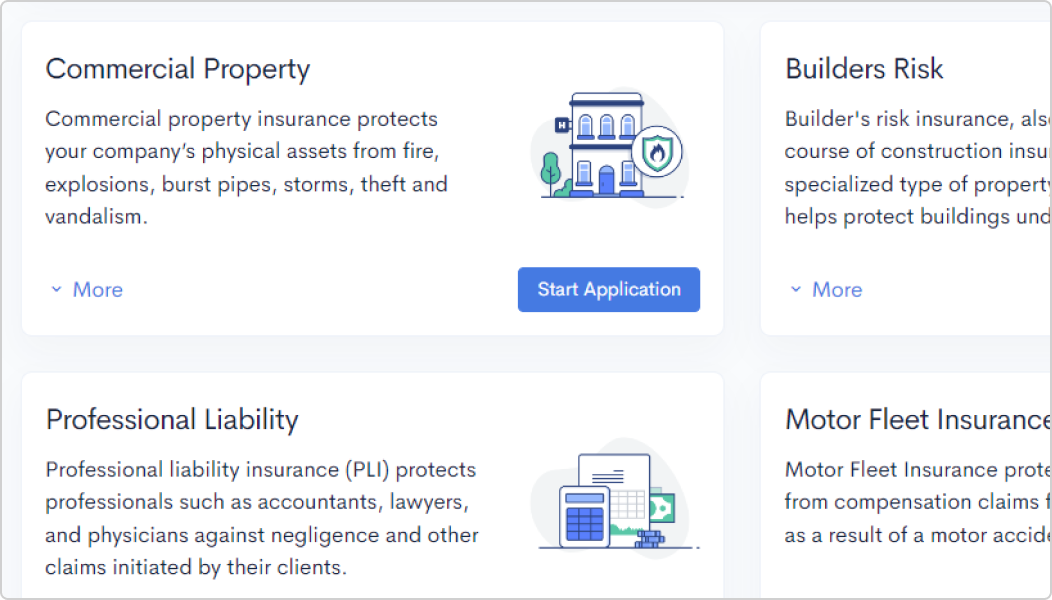Open the More link in Builders Risk card
The image size is (1052, 600).
pos(837,290)
